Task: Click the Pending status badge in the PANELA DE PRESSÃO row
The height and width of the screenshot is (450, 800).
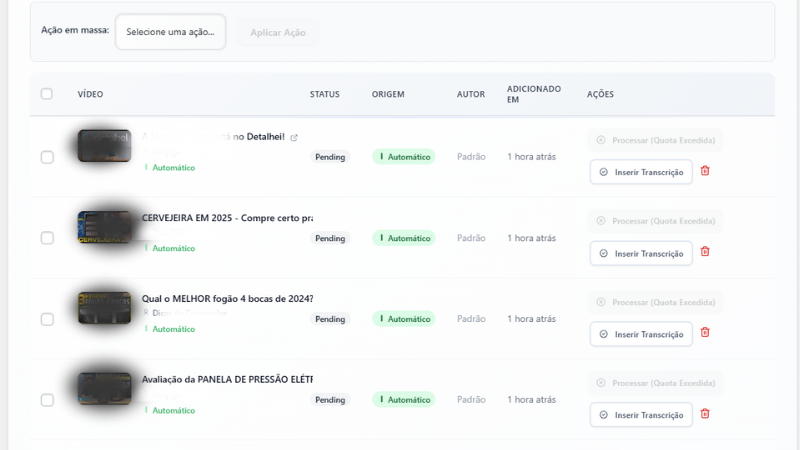Action: tap(330, 399)
